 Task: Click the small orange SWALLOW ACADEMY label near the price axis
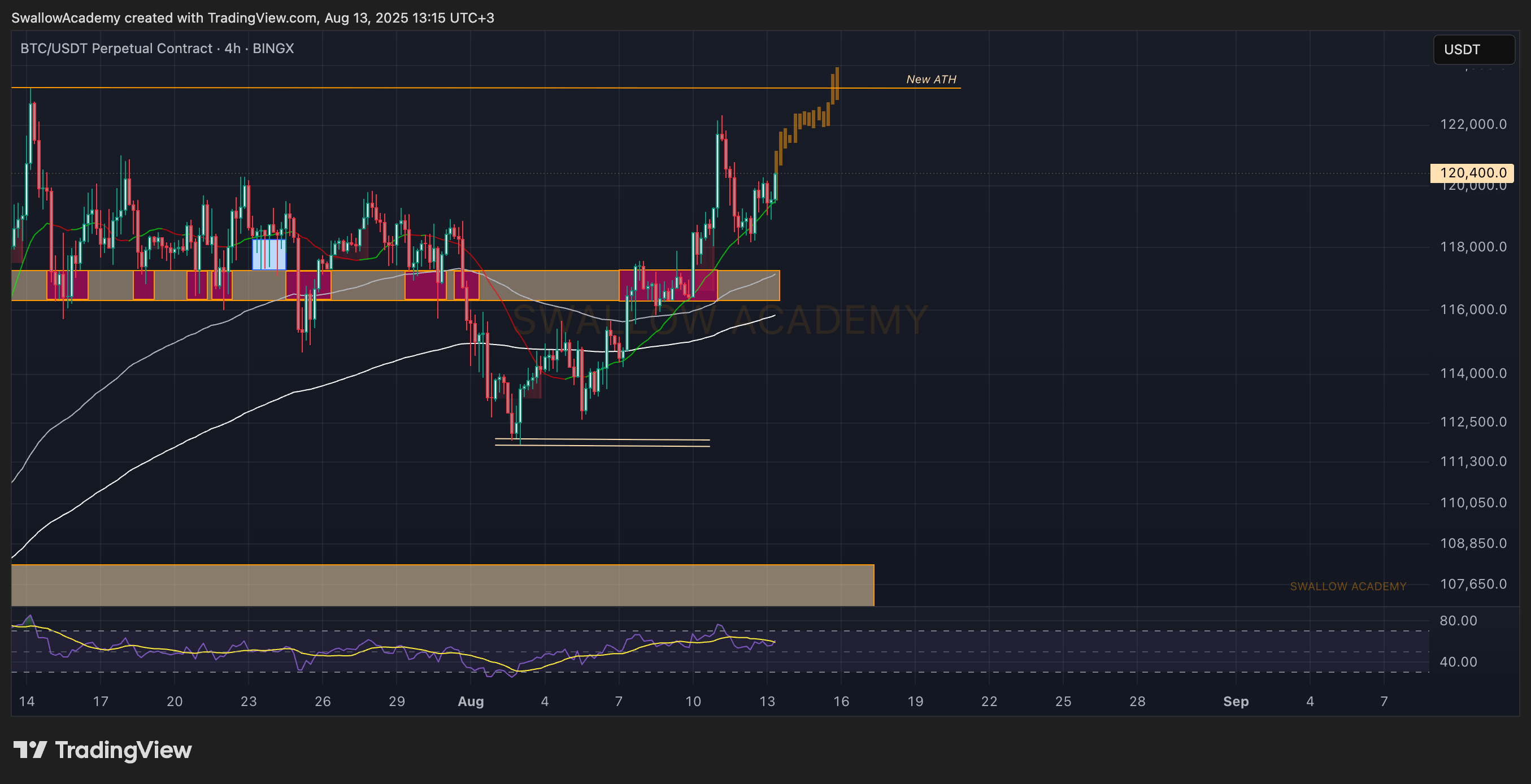[1348, 587]
